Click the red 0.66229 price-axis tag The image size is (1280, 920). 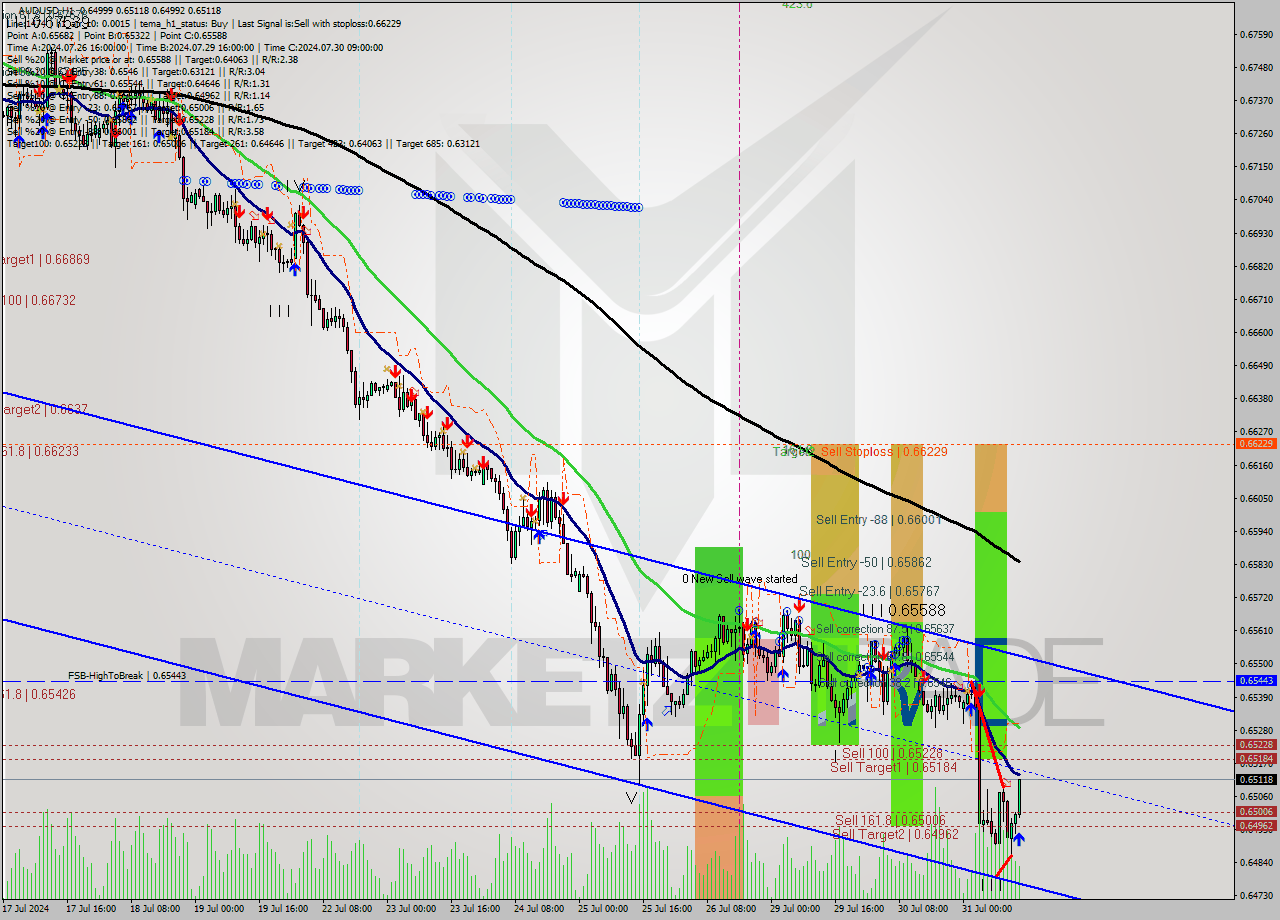(1255, 443)
